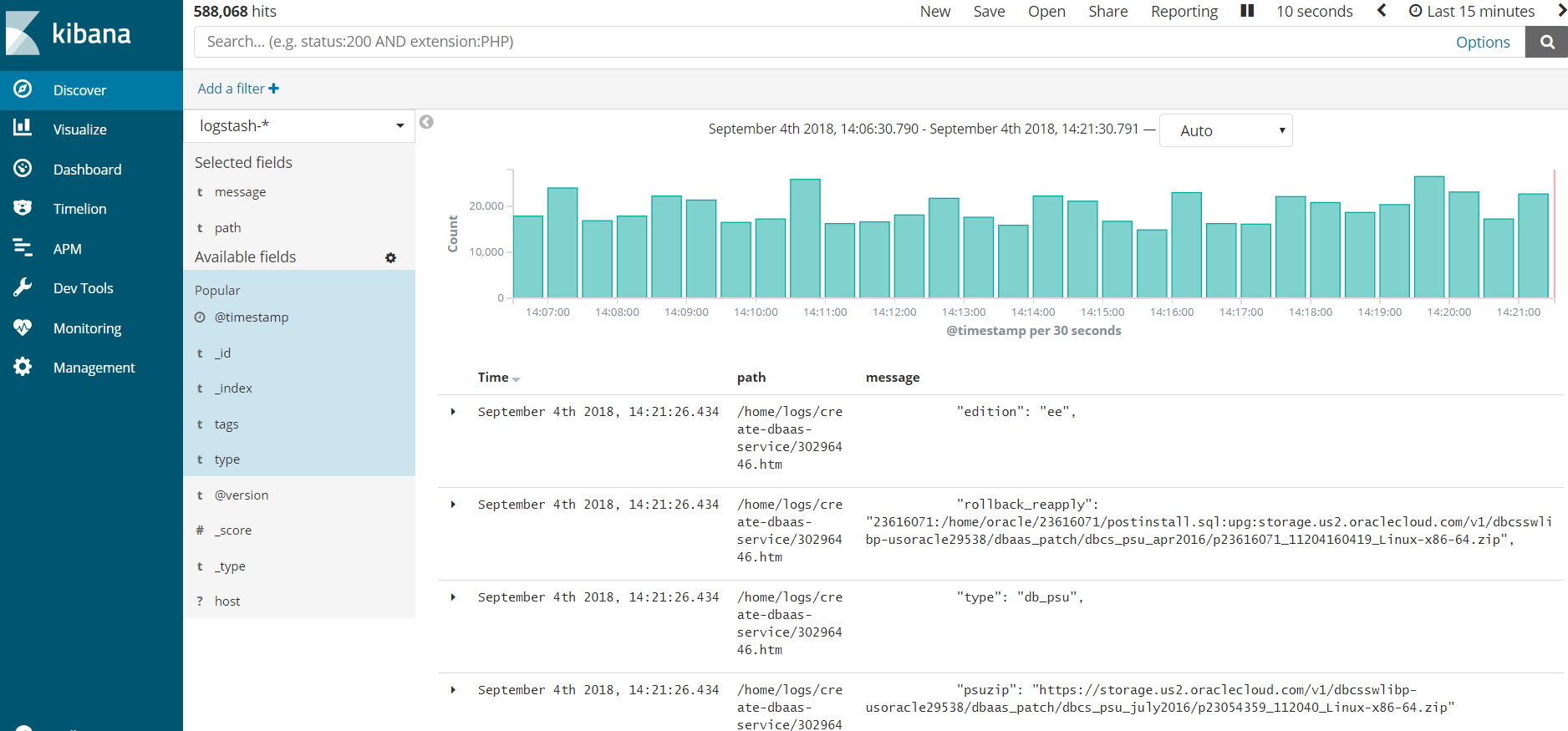Collapse the fields sidebar
Viewport: 1568px width, 731px height.
pyautogui.click(x=426, y=122)
